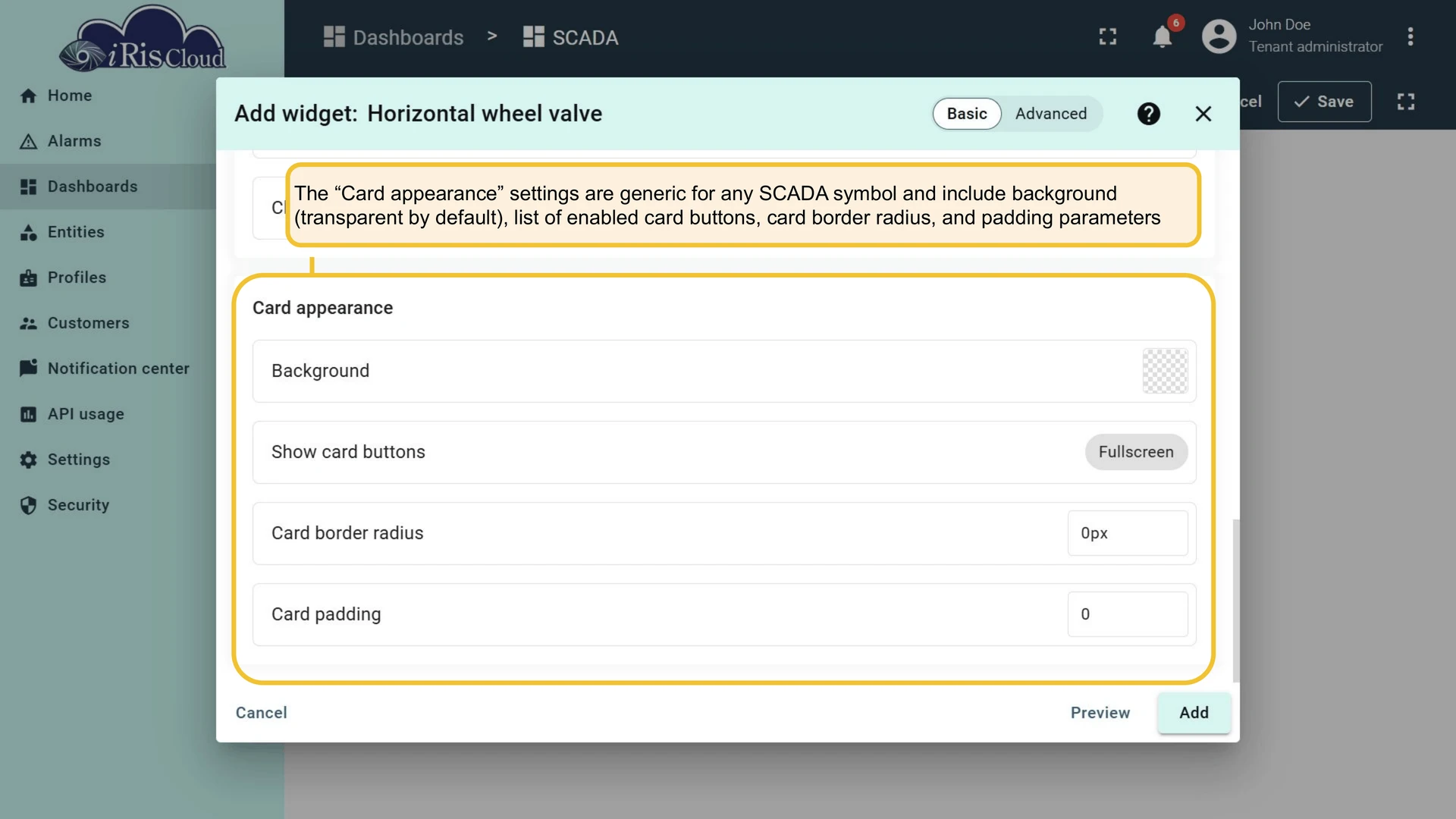Click the Customers people icon
The height and width of the screenshot is (819, 1456).
tap(28, 323)
